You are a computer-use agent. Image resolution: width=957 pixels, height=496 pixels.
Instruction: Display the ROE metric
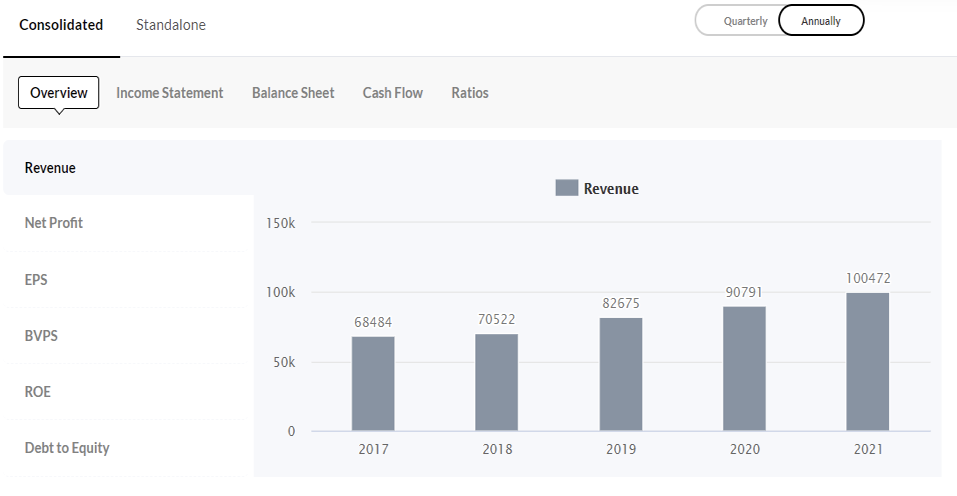(x=38, y=392)
